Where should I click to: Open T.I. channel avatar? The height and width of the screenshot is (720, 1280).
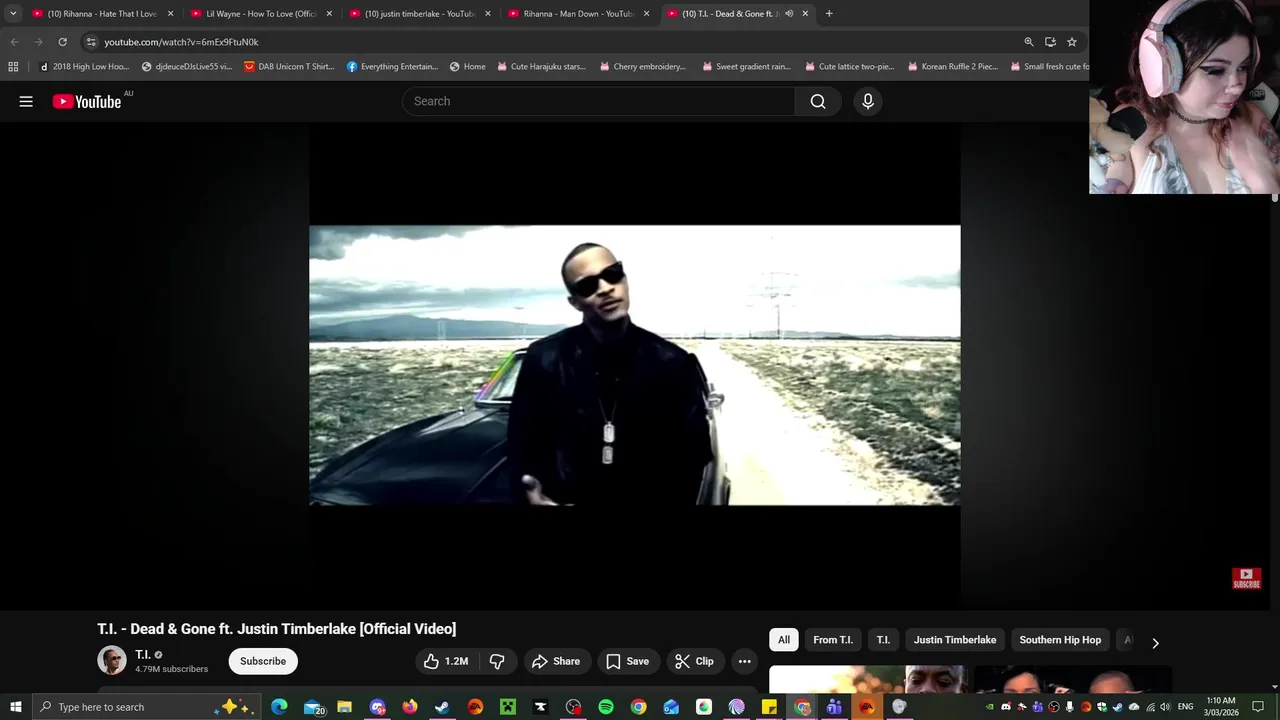point(111,660)
